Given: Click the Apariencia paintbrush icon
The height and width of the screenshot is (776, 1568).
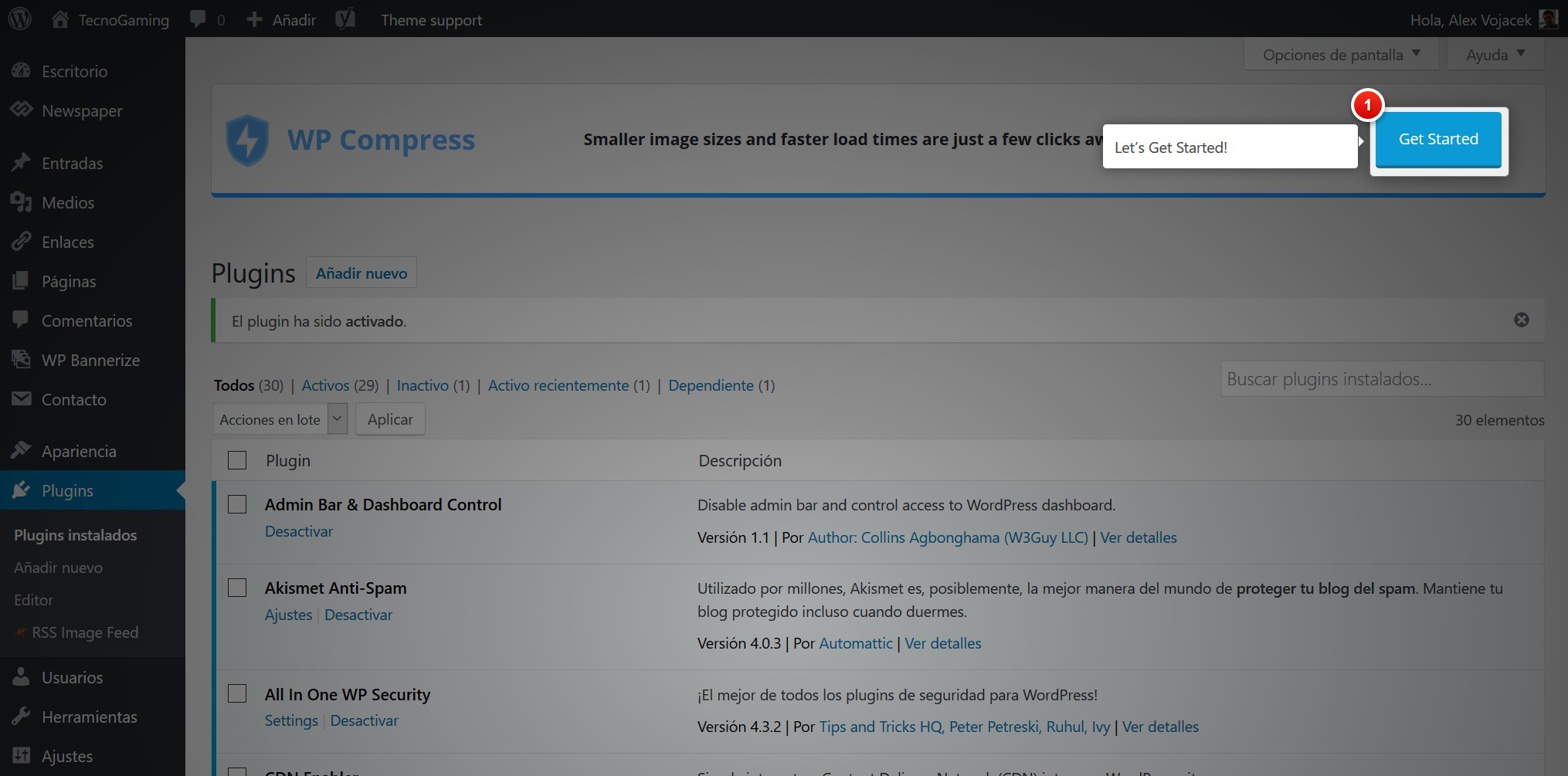Looking at the screenshot, I should pos(21,450).
